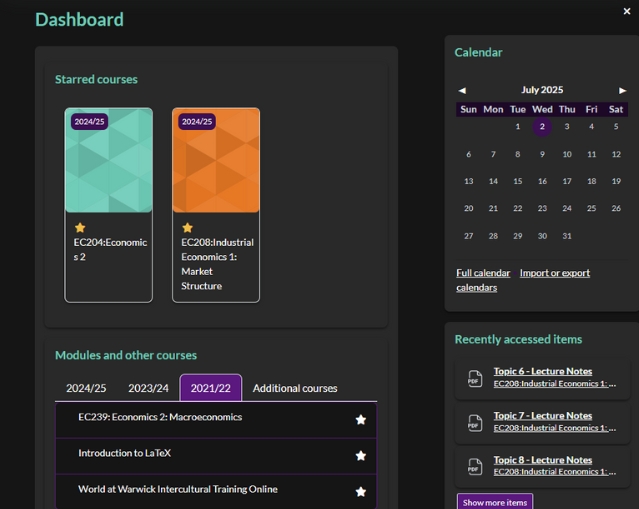Unstar the EC204 Economics 2 course card
The width and height of the screenshot is (639, 509).
pos(80,228)
